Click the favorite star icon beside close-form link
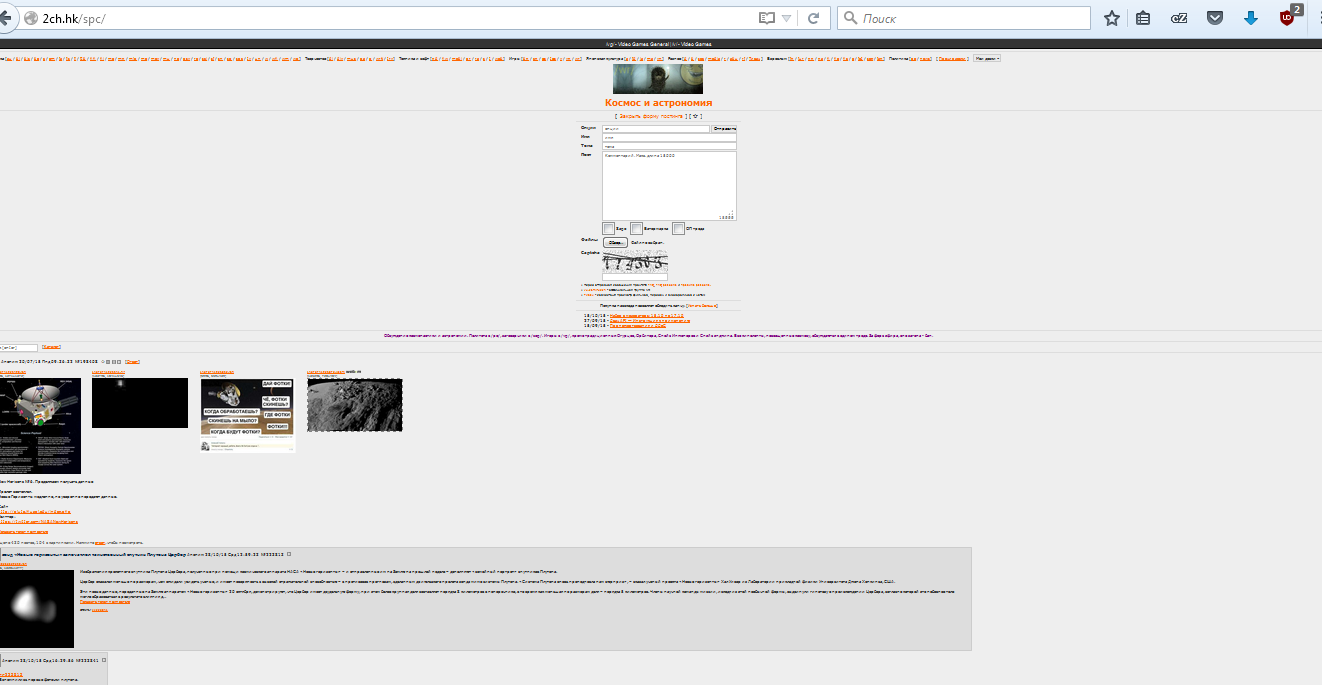The image size is (1322, 685). [x=696, y=116]
